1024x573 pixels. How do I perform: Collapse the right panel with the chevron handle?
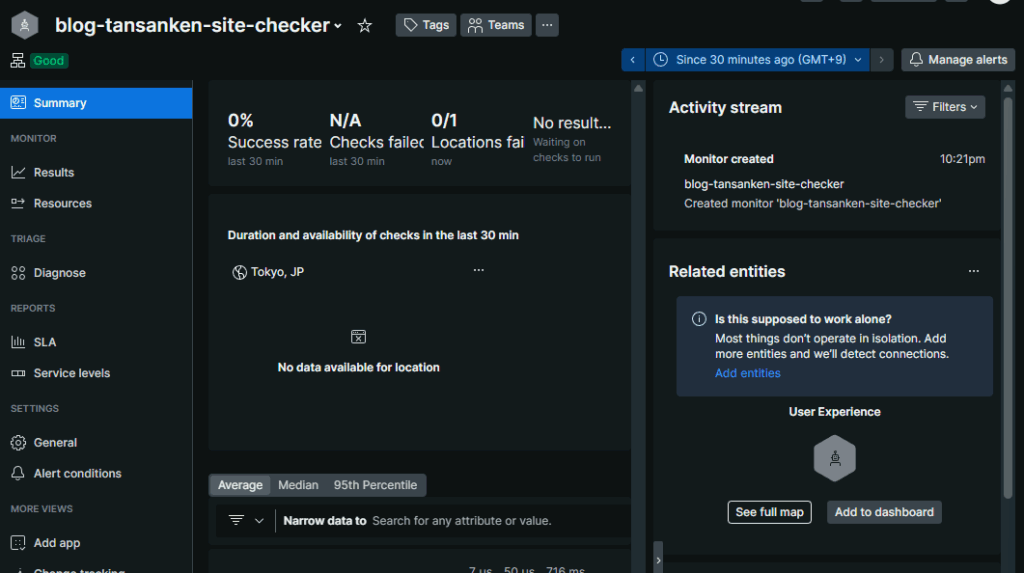pyautogui.click(x=658, y=560)
